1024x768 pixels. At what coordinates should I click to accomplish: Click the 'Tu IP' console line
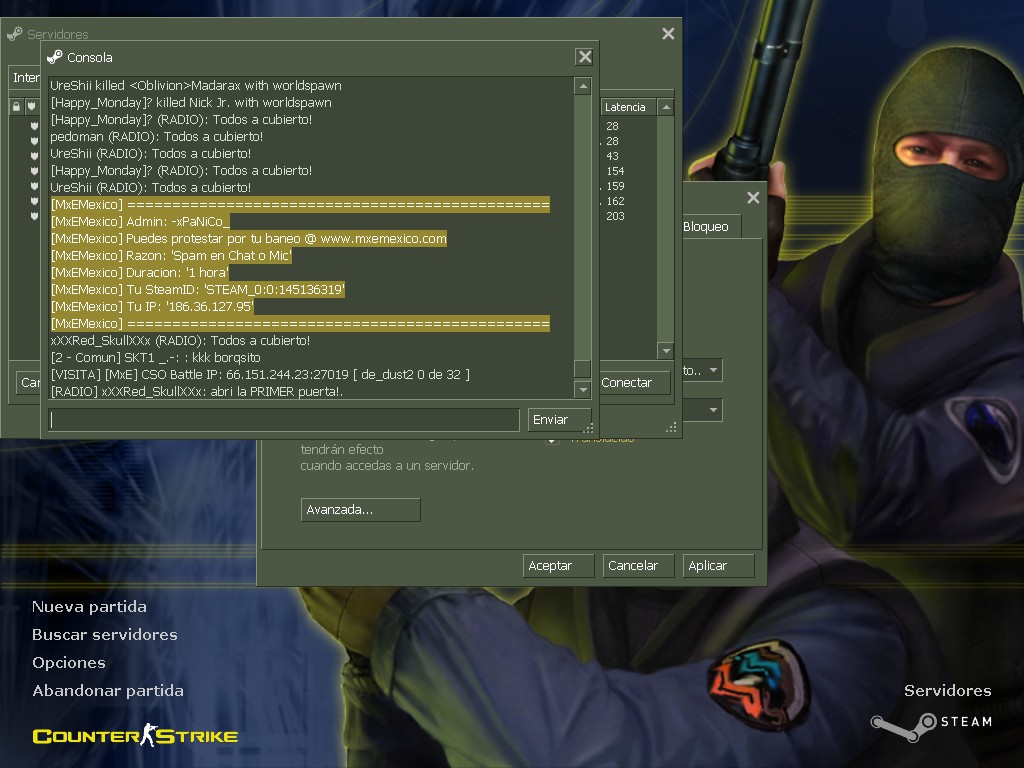coord(152,306)
